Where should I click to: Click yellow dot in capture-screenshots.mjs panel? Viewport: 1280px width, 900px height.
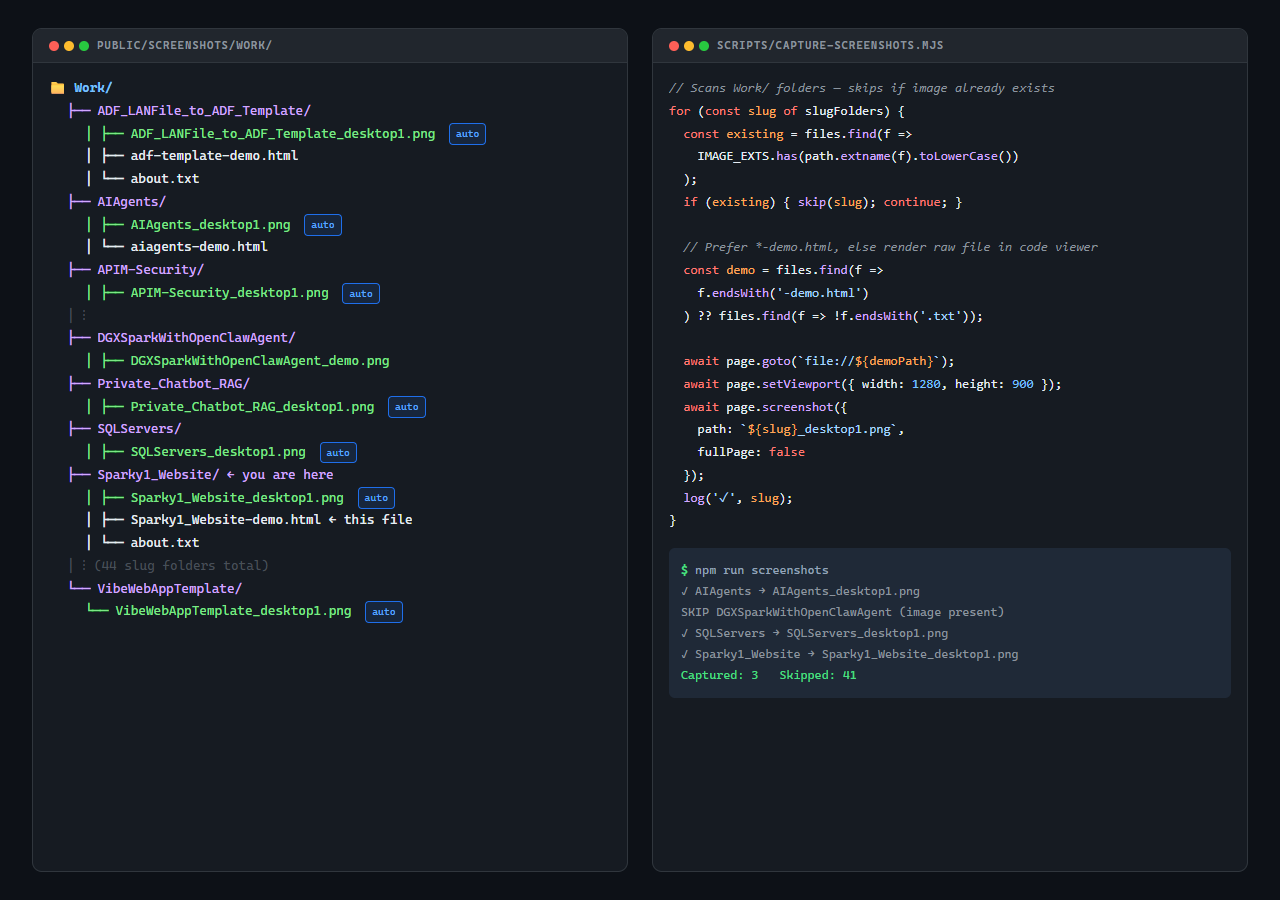689,46
